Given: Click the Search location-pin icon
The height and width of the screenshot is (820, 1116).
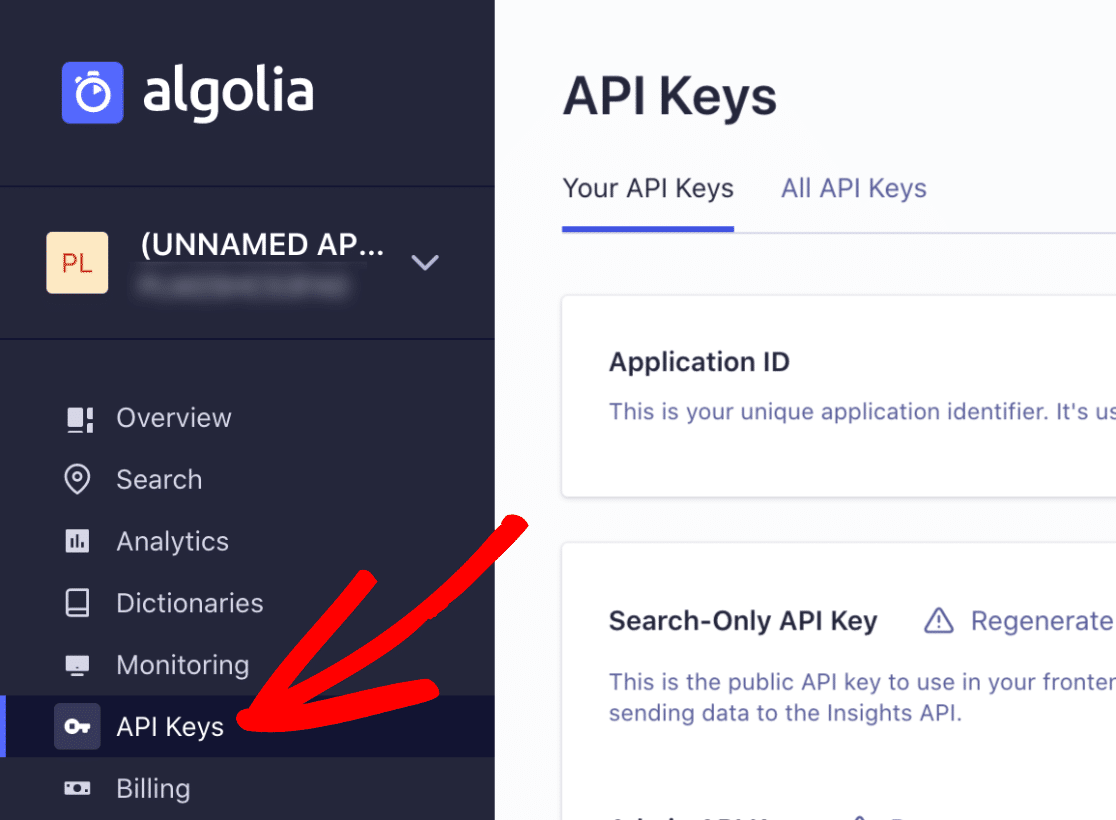Looking at the screenshot, I should click(x=77, y=479).
